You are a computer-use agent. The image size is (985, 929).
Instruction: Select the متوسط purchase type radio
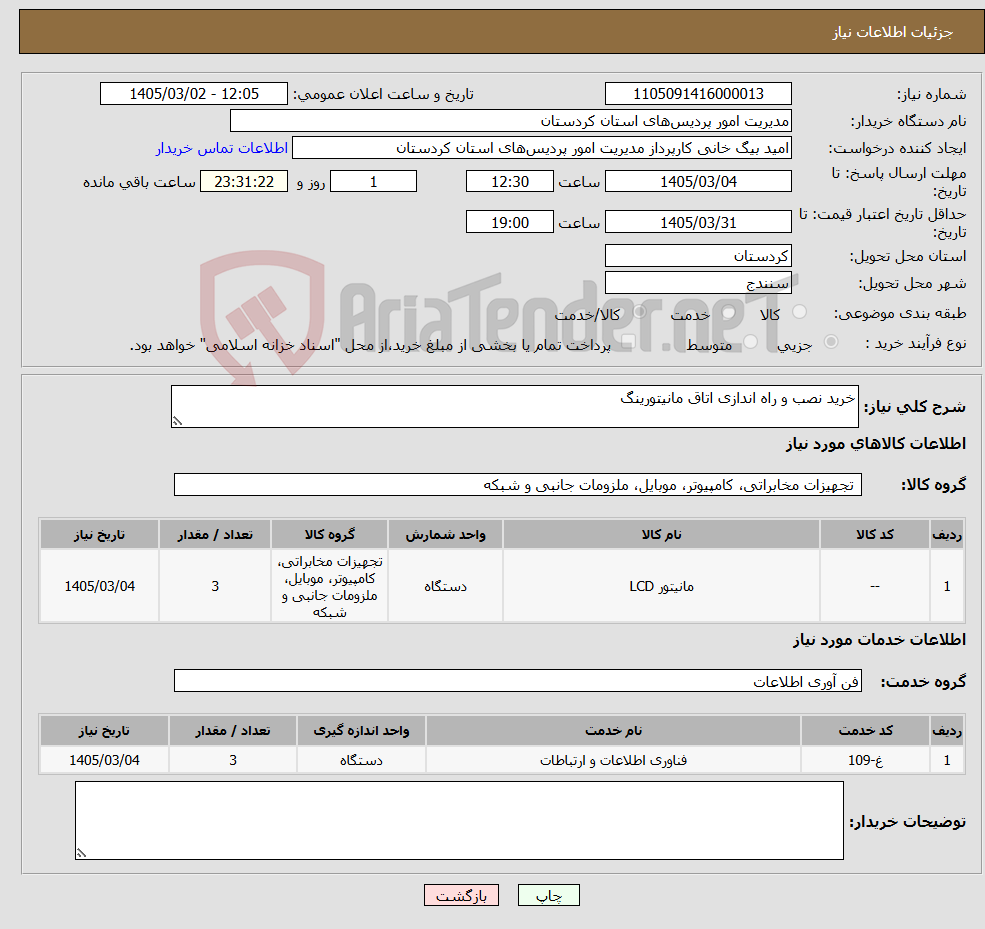(751, 342)
